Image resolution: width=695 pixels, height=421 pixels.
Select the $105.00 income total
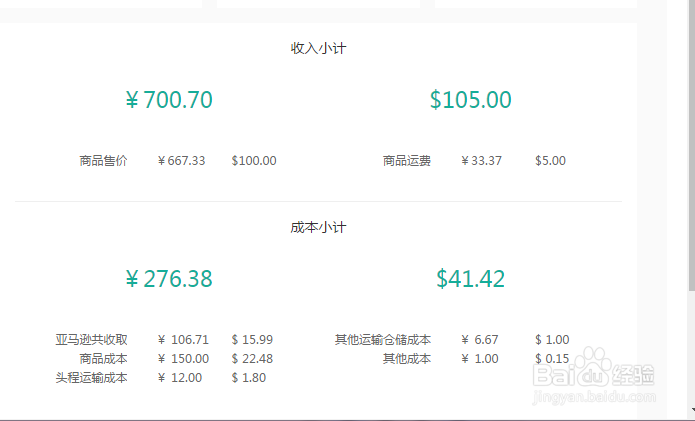pyautogui.click(x=470, y=100)
